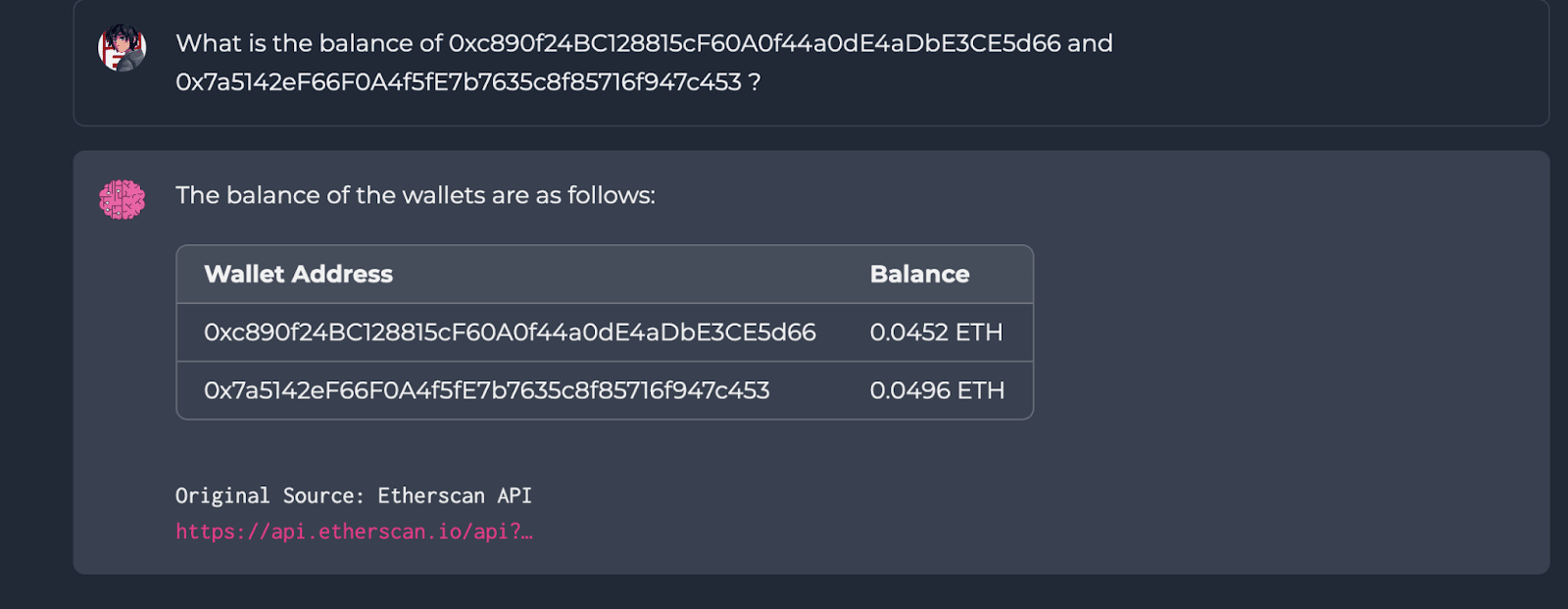This screenshot has width=1568, height=609.
Task: Select the second row of the balance table
Action: point(604,390)
